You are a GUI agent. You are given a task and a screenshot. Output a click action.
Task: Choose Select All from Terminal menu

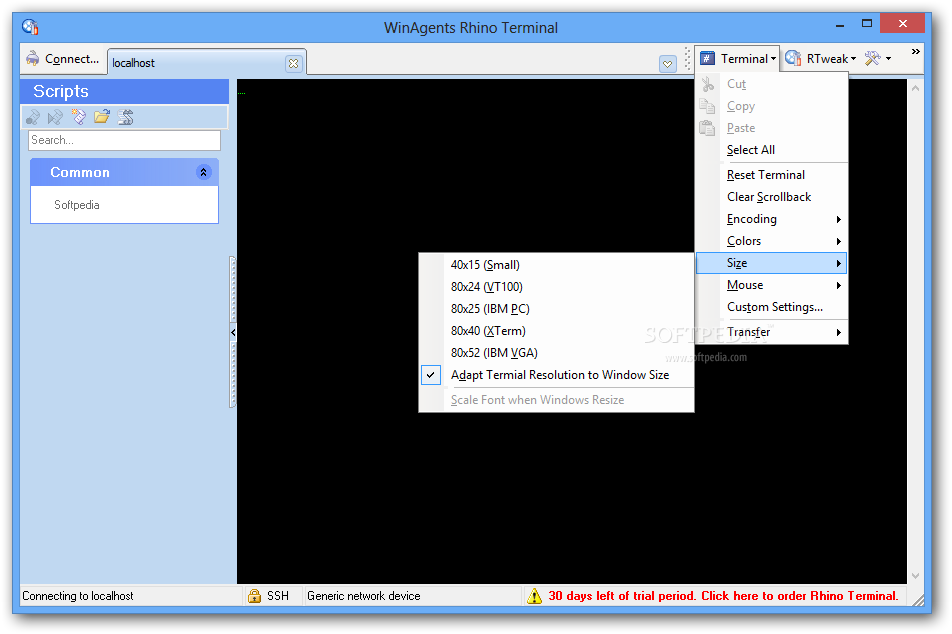tap(771, 150)
